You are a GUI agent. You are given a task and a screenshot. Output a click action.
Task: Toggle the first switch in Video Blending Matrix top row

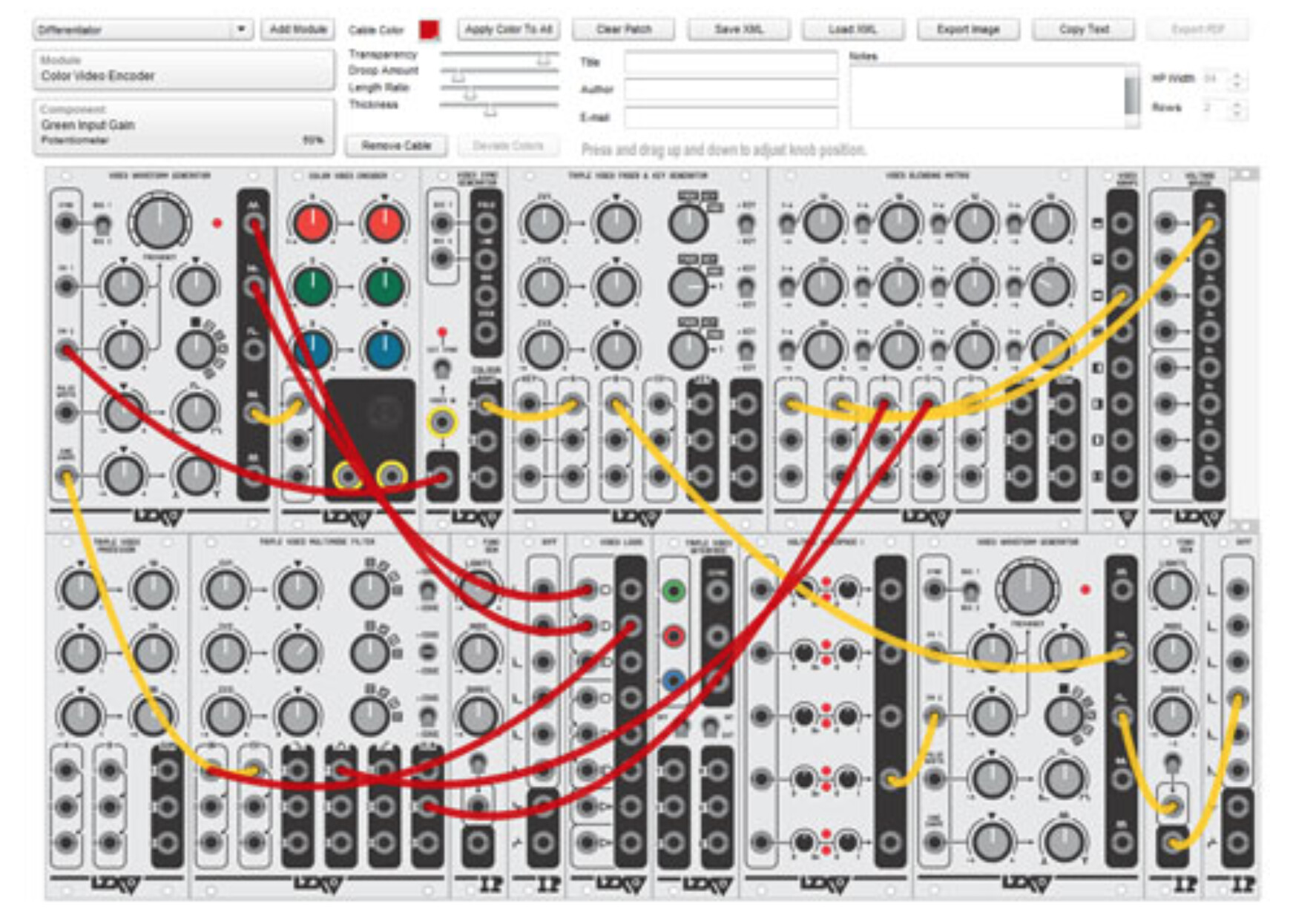click(787, 222)
